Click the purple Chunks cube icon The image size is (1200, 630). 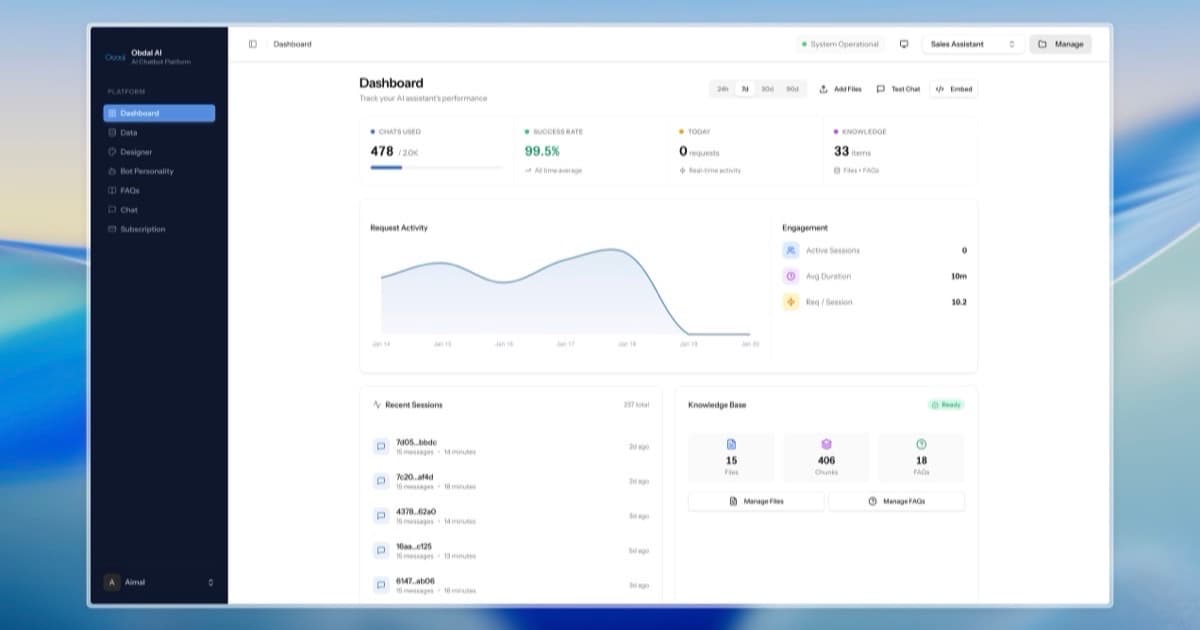pos(826,445)
